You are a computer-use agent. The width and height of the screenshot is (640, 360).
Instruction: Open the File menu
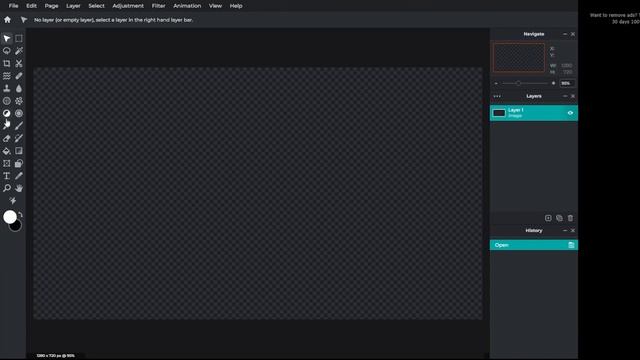click(x=13, y=6)
